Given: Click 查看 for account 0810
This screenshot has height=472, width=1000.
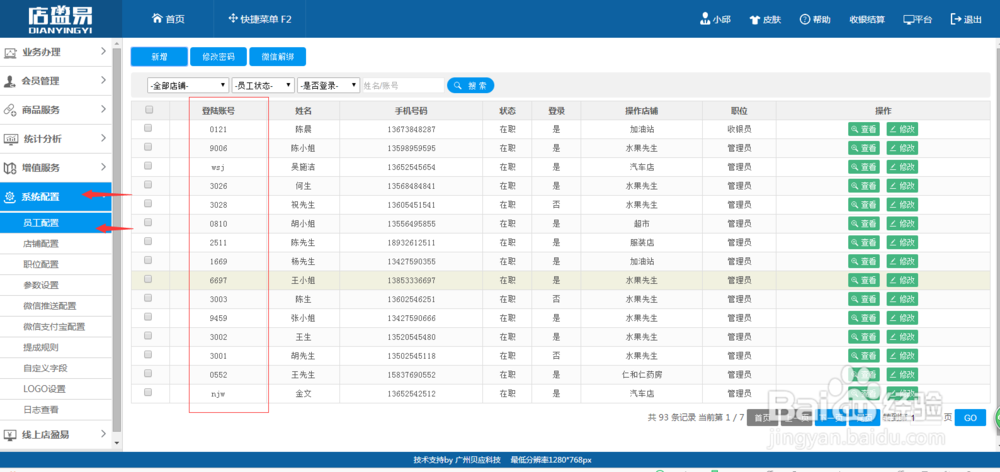Looking at the screenshot, I should (864, 223).
